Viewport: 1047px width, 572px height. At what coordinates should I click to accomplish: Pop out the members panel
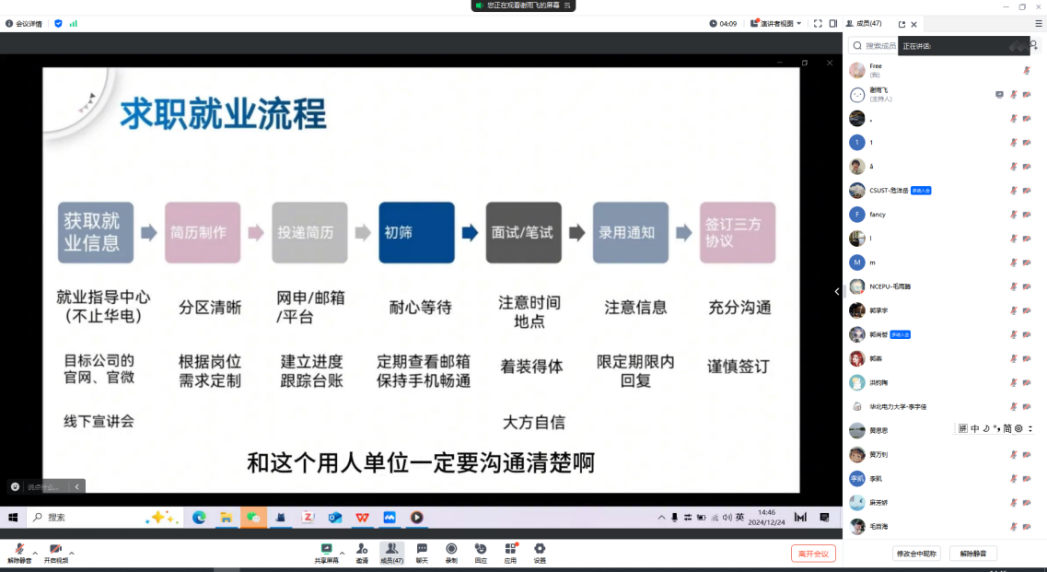[x=901, y=24]
